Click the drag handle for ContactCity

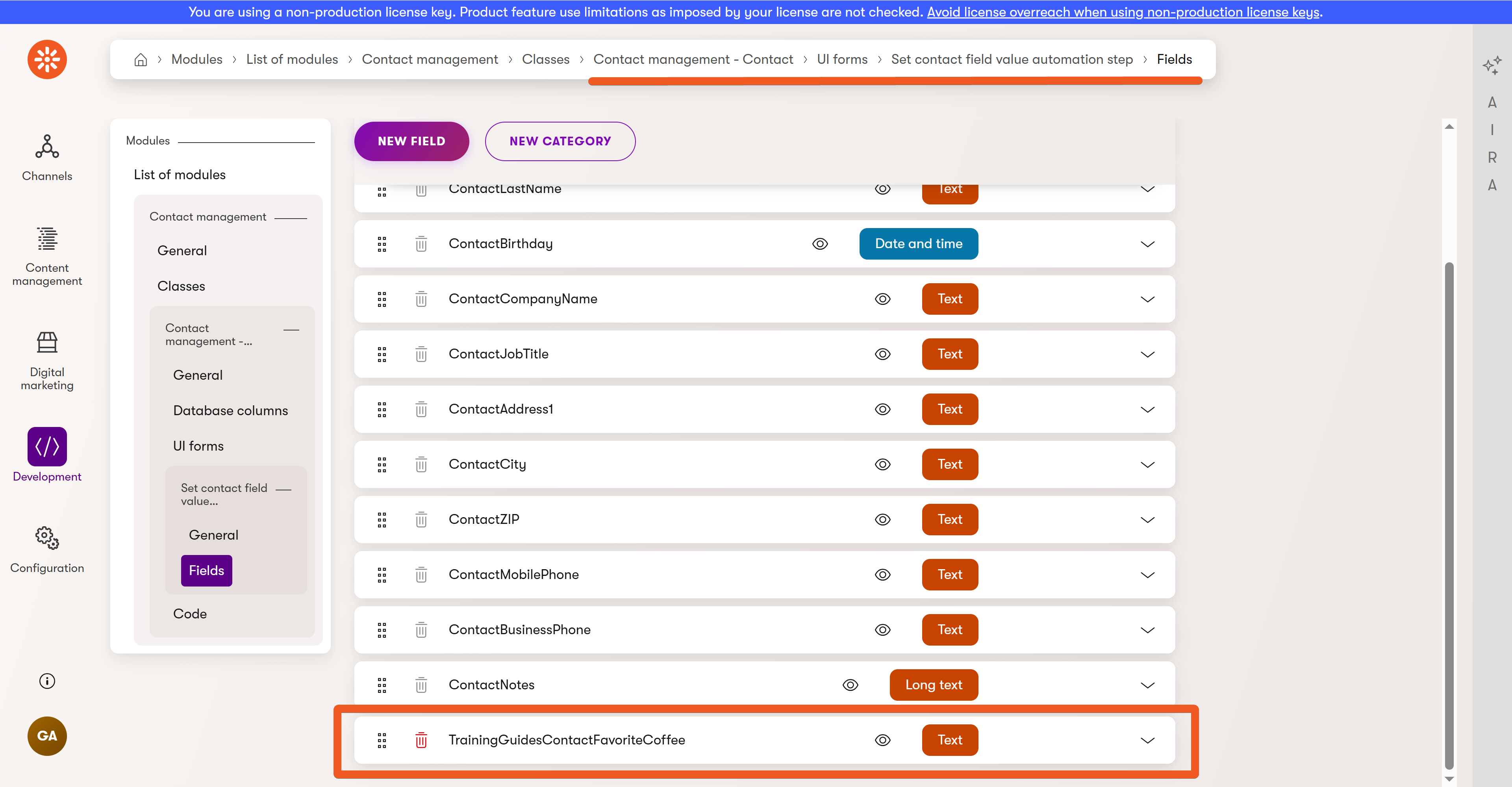382,464
